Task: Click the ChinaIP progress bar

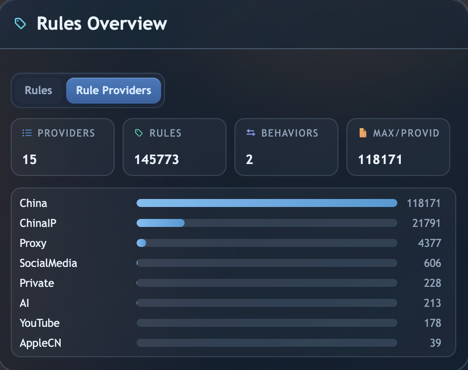Action: (267, 223)
